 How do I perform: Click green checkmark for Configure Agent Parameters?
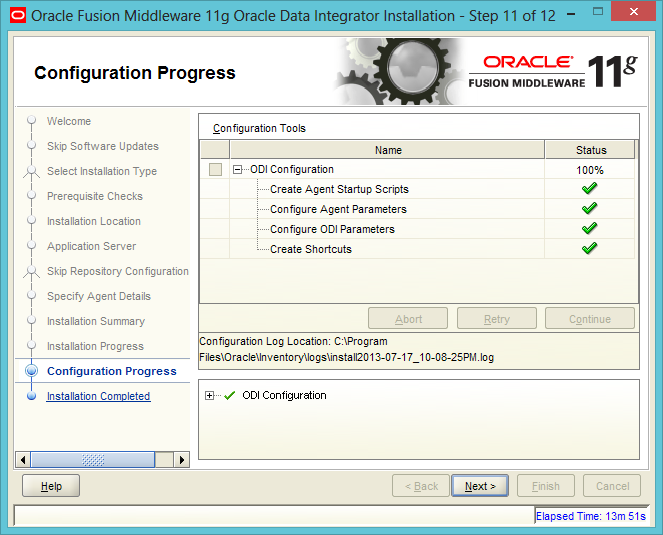tap(590, 209)
